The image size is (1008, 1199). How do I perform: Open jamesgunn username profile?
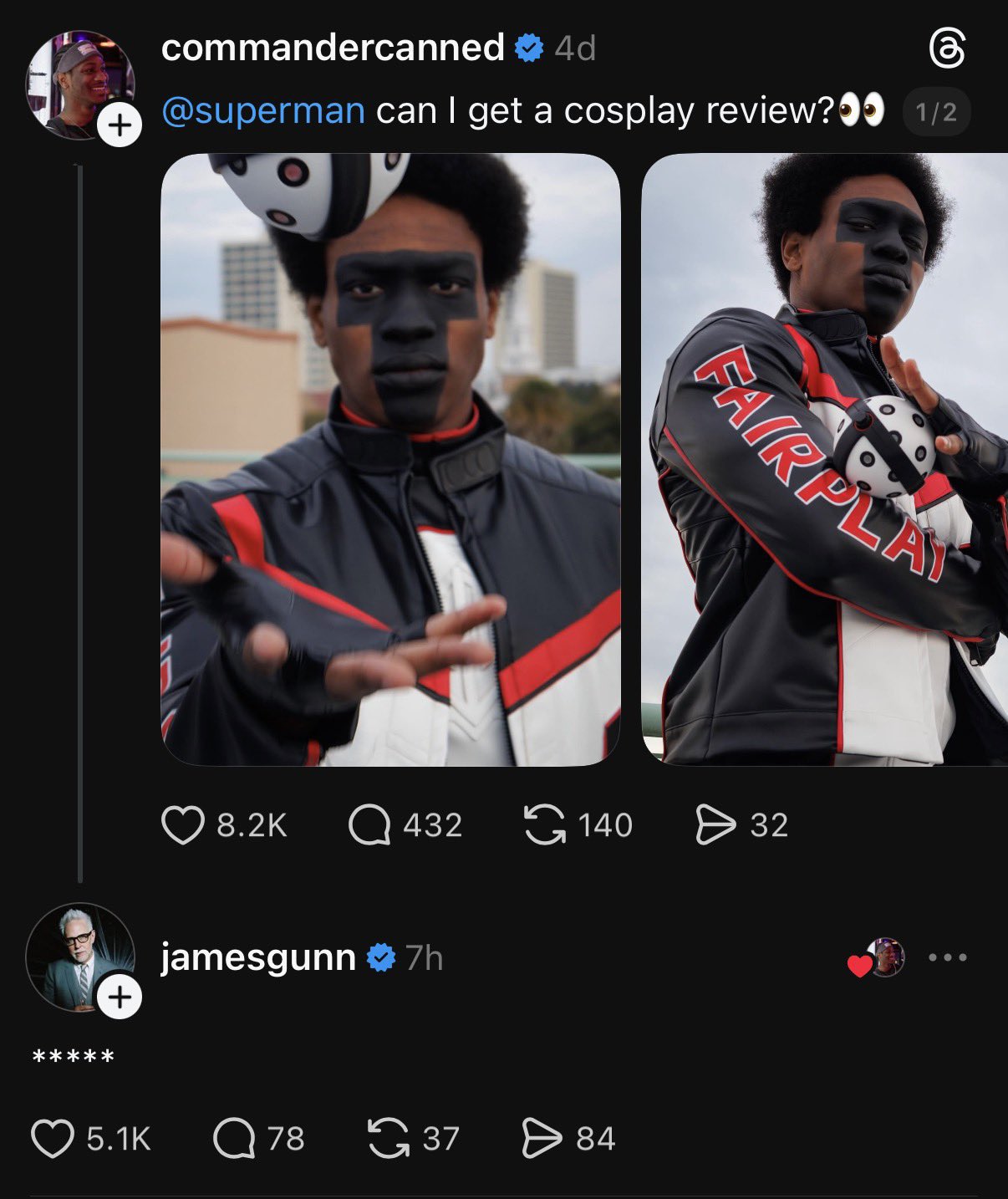point(258,957)
